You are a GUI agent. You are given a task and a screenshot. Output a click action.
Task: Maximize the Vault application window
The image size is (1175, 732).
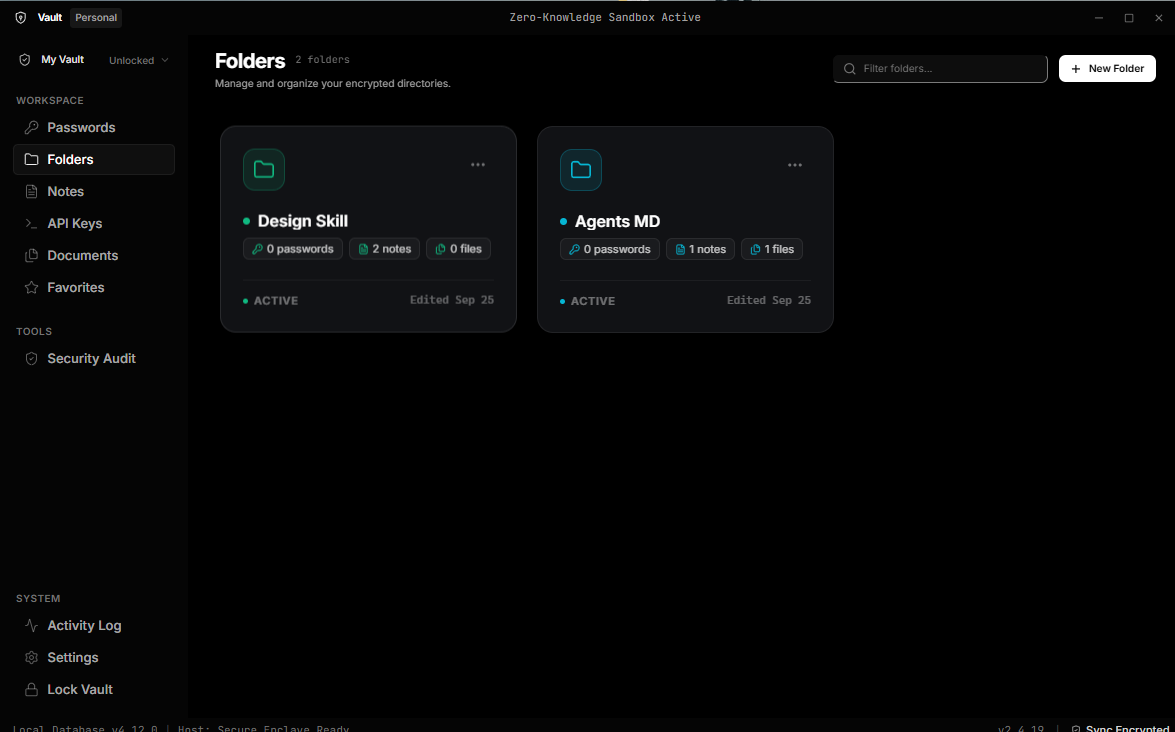coord(1129,18)
